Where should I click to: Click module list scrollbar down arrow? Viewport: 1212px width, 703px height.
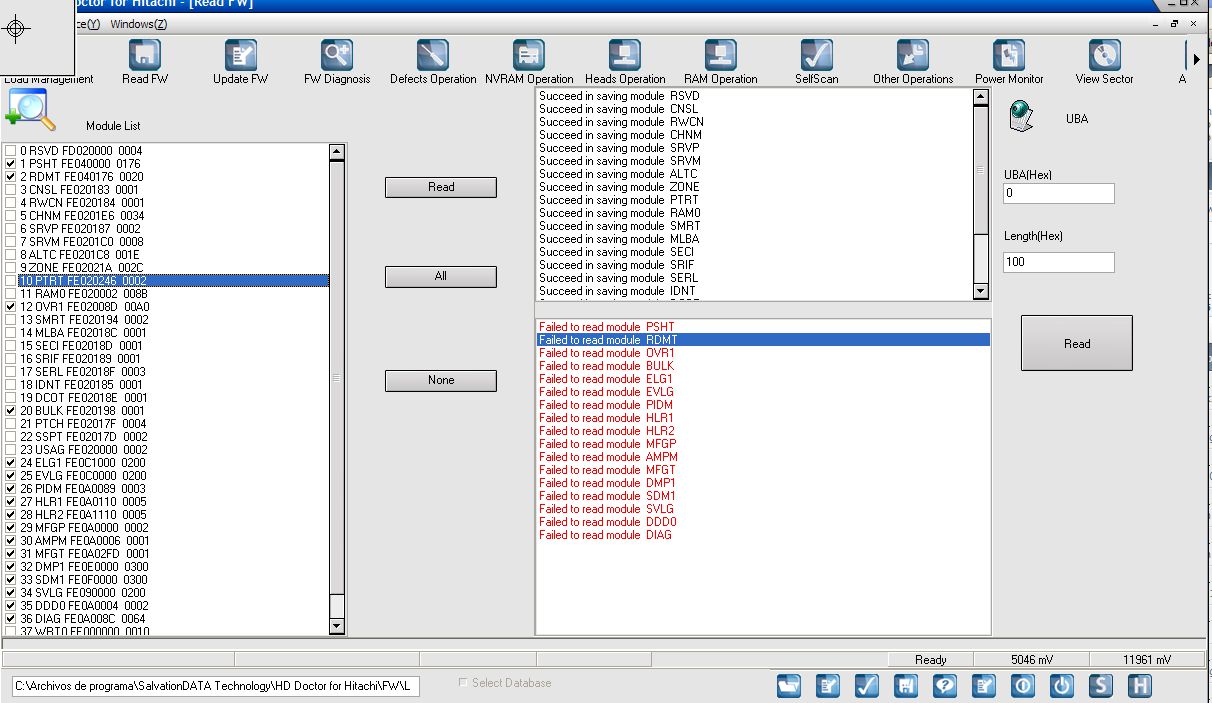point(337,626)
